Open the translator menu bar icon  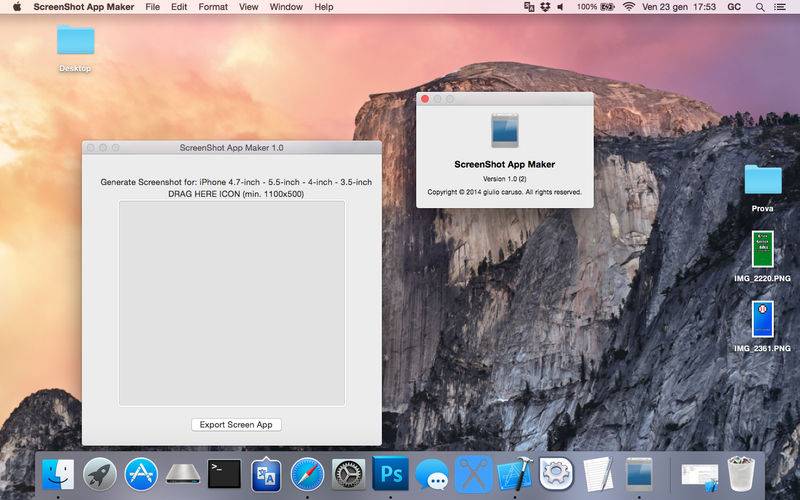(529, 7)
